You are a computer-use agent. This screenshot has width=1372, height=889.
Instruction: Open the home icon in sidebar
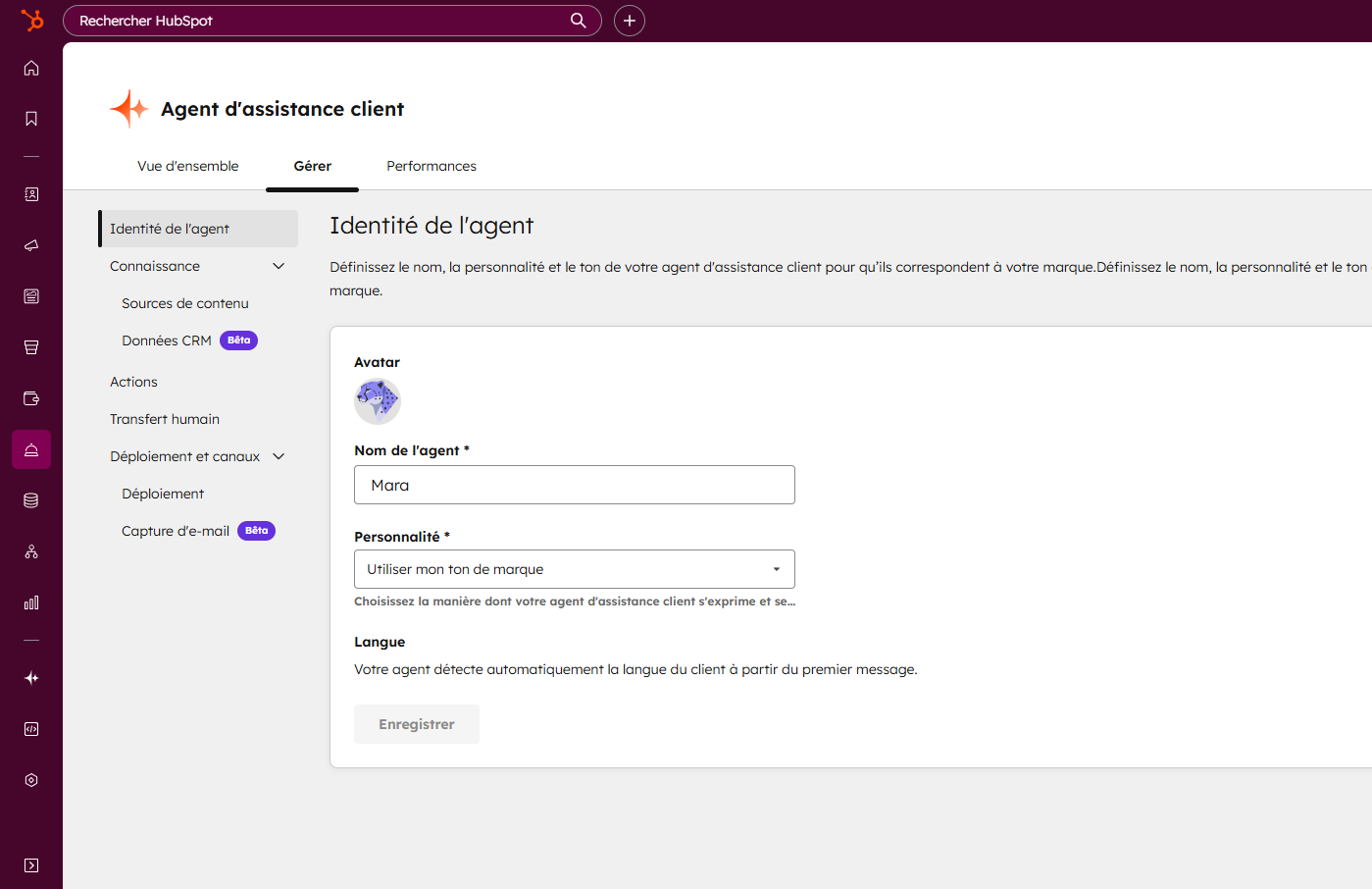pyautogui.click(x=31, y=68)
